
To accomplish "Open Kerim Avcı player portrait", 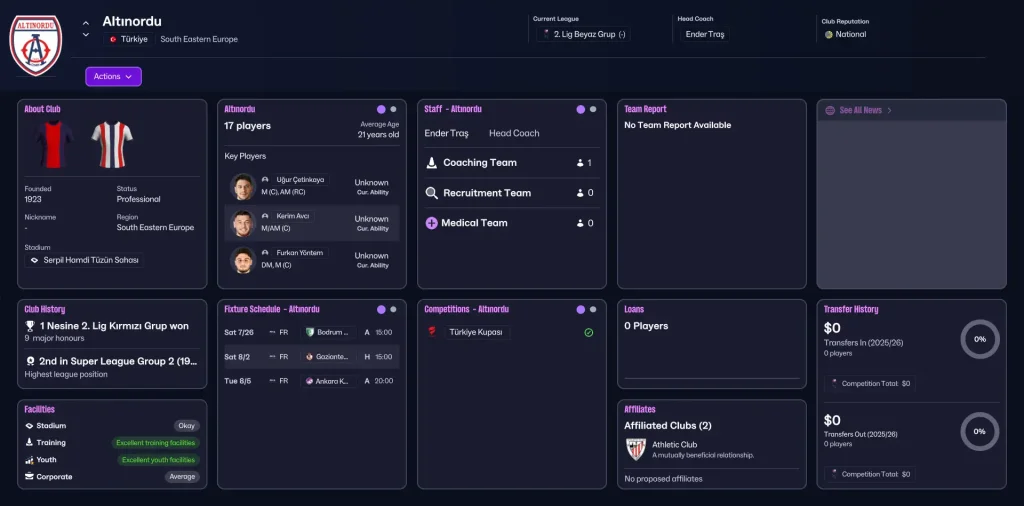I will click(x=242, y=223).
